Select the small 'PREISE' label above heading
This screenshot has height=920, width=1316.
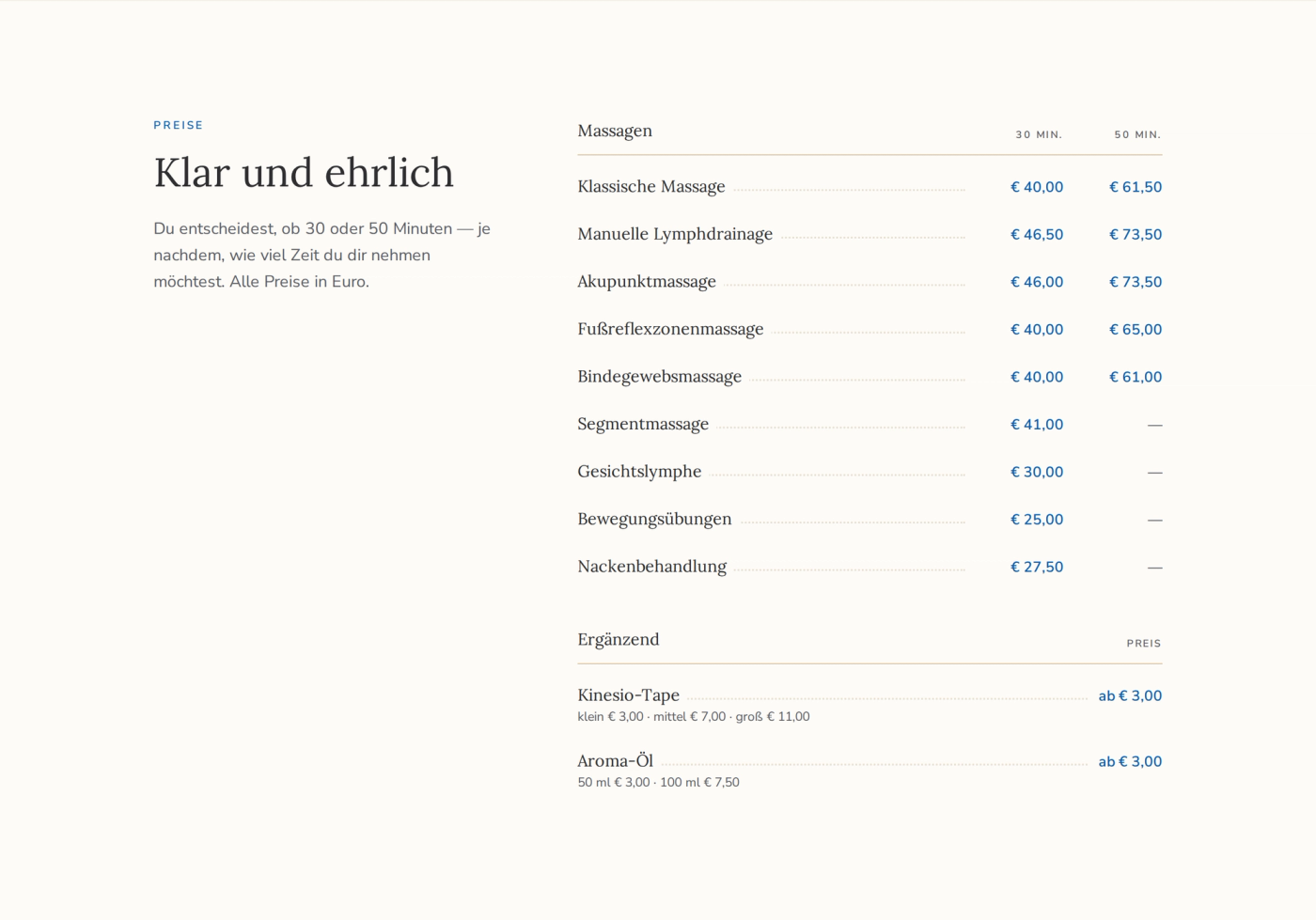(179, 125)
